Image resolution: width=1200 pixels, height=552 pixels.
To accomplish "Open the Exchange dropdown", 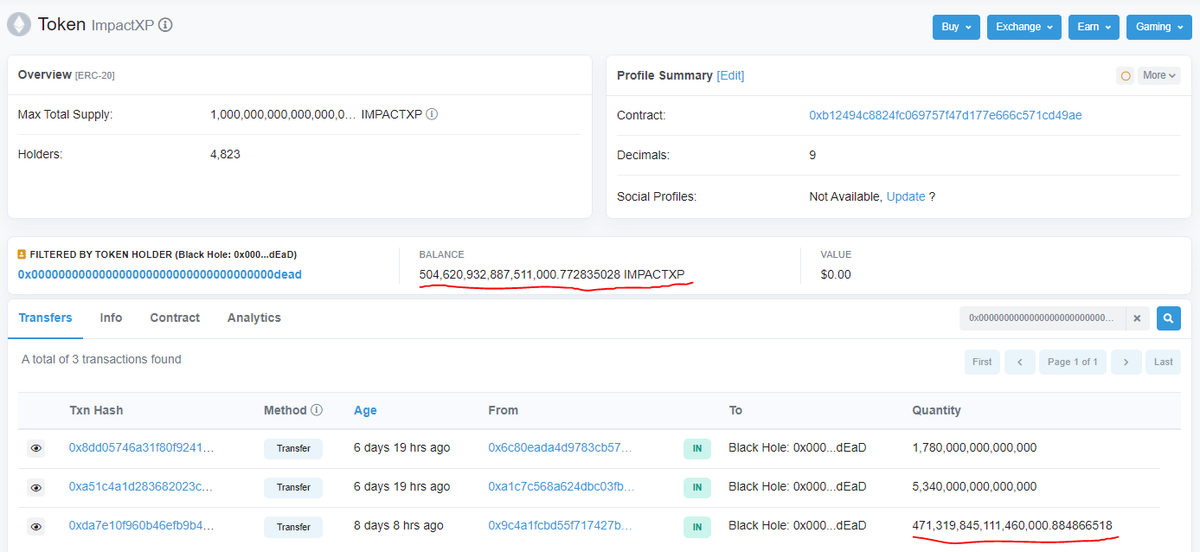I will (x=1024, y=27).
